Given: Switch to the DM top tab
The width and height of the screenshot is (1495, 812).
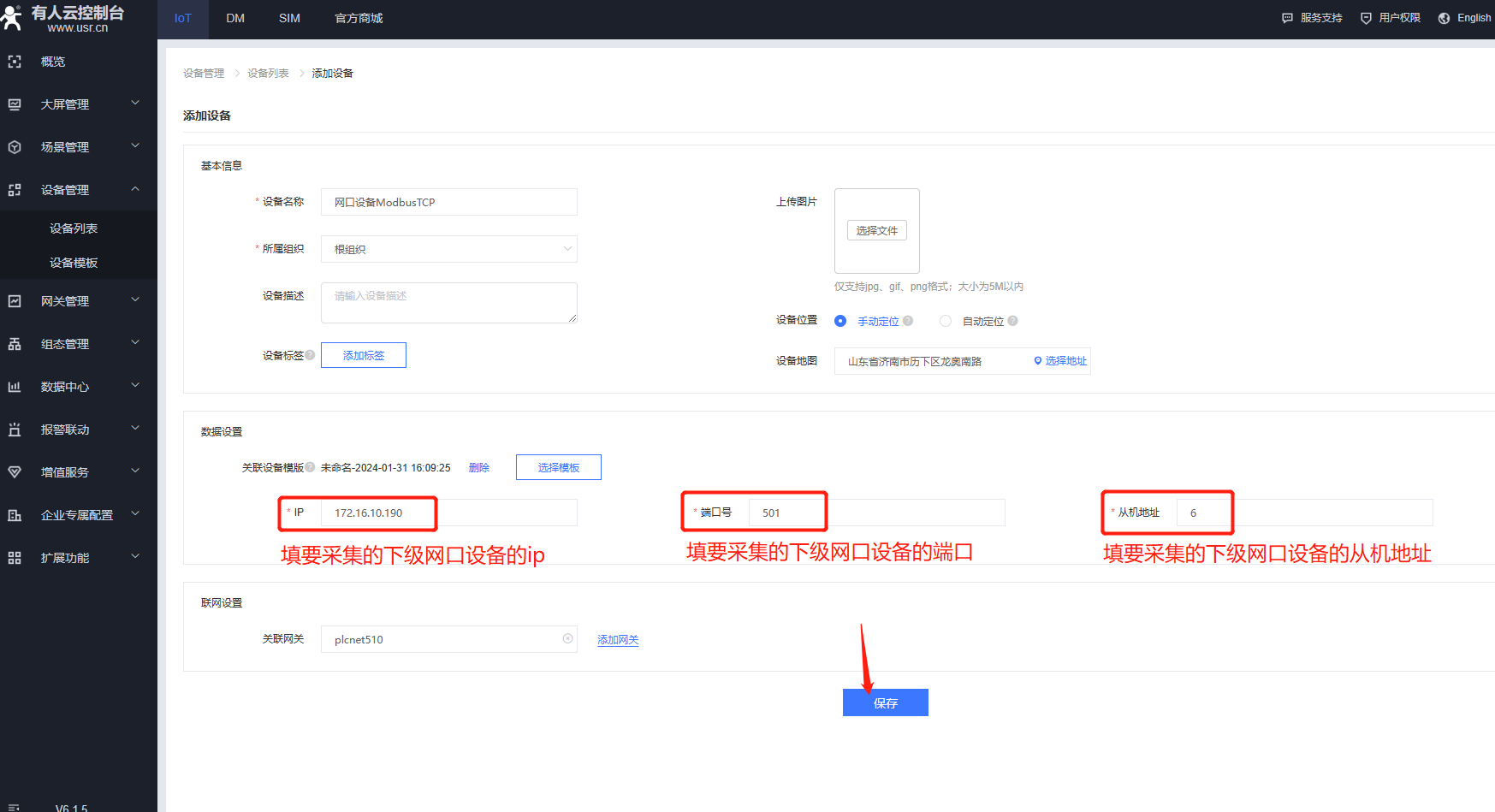Looking at the screenshot, I should point(235,18).
